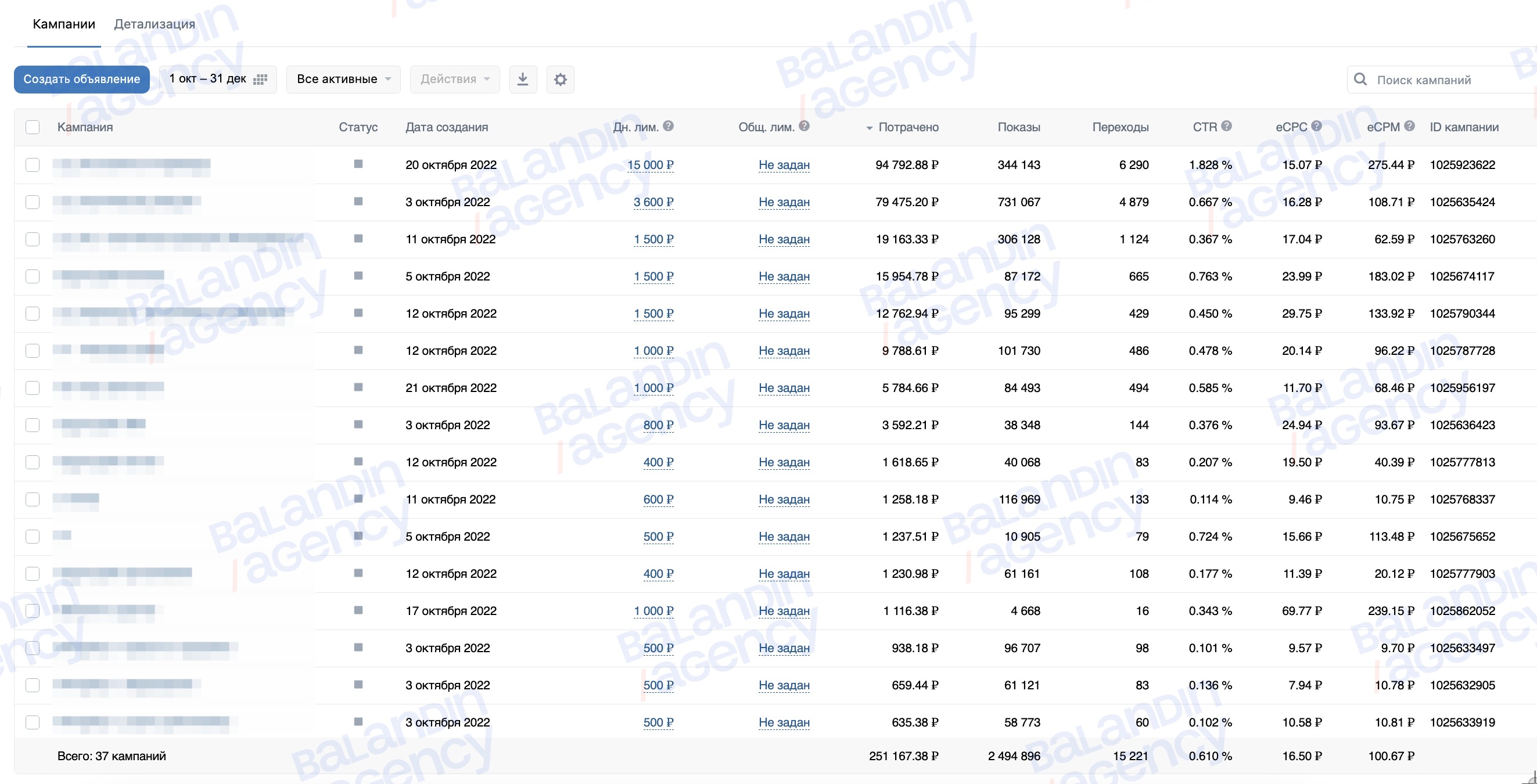This screenshot has width=1537, height=784.
Task: Edit the 15 000 ₽ daily limit
Action: pos(651,165)
